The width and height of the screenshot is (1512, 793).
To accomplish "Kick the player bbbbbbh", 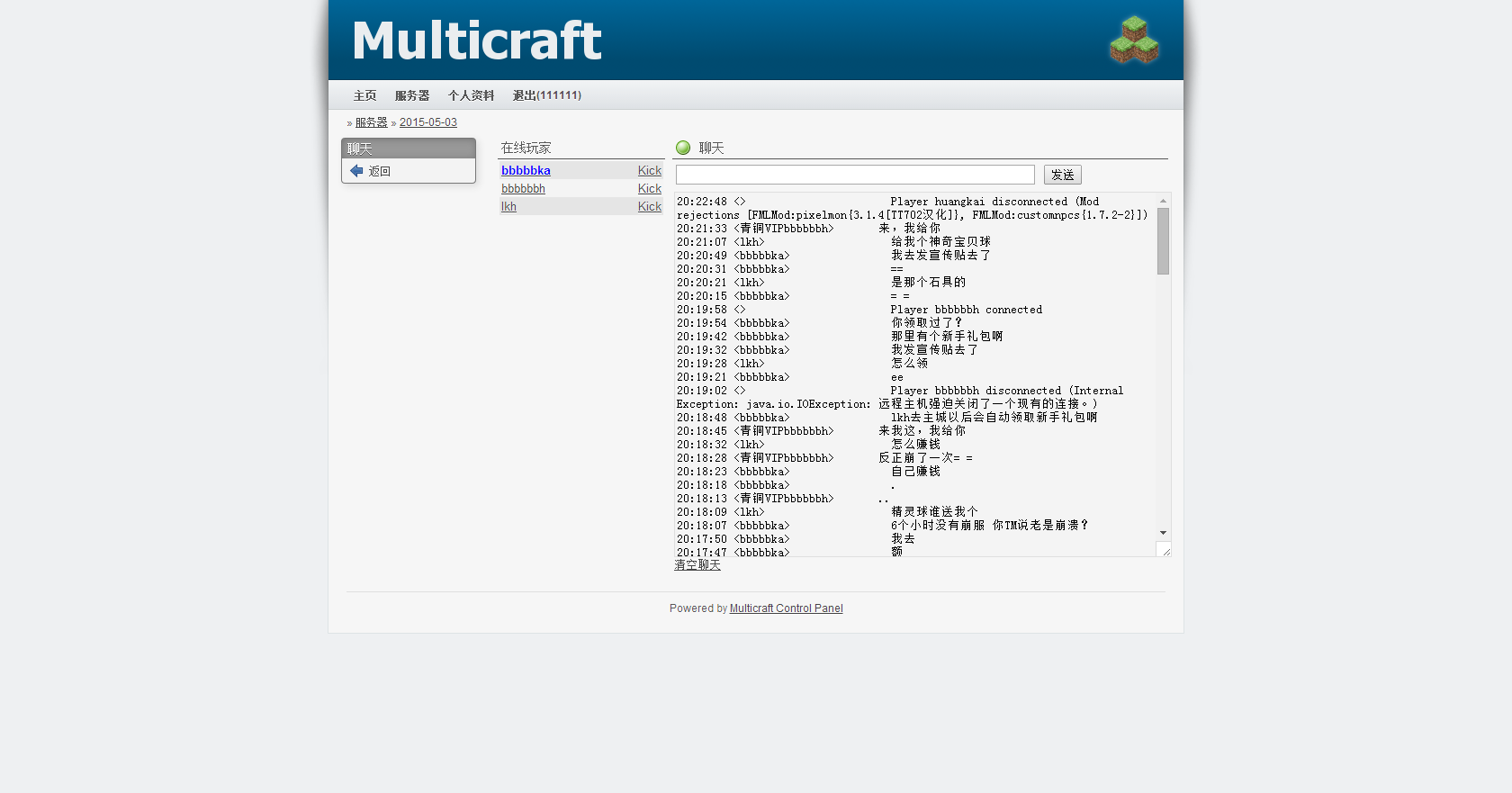I will point(650,188).
